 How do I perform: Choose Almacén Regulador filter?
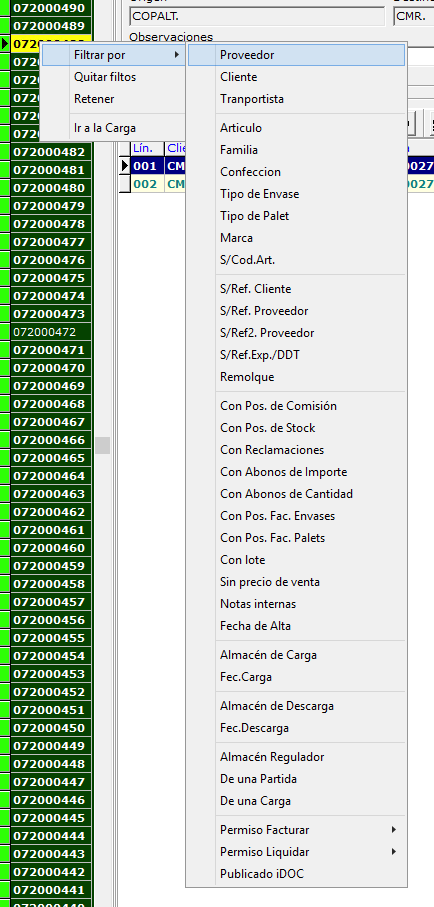pyautogui.click(x=296, y=757)
